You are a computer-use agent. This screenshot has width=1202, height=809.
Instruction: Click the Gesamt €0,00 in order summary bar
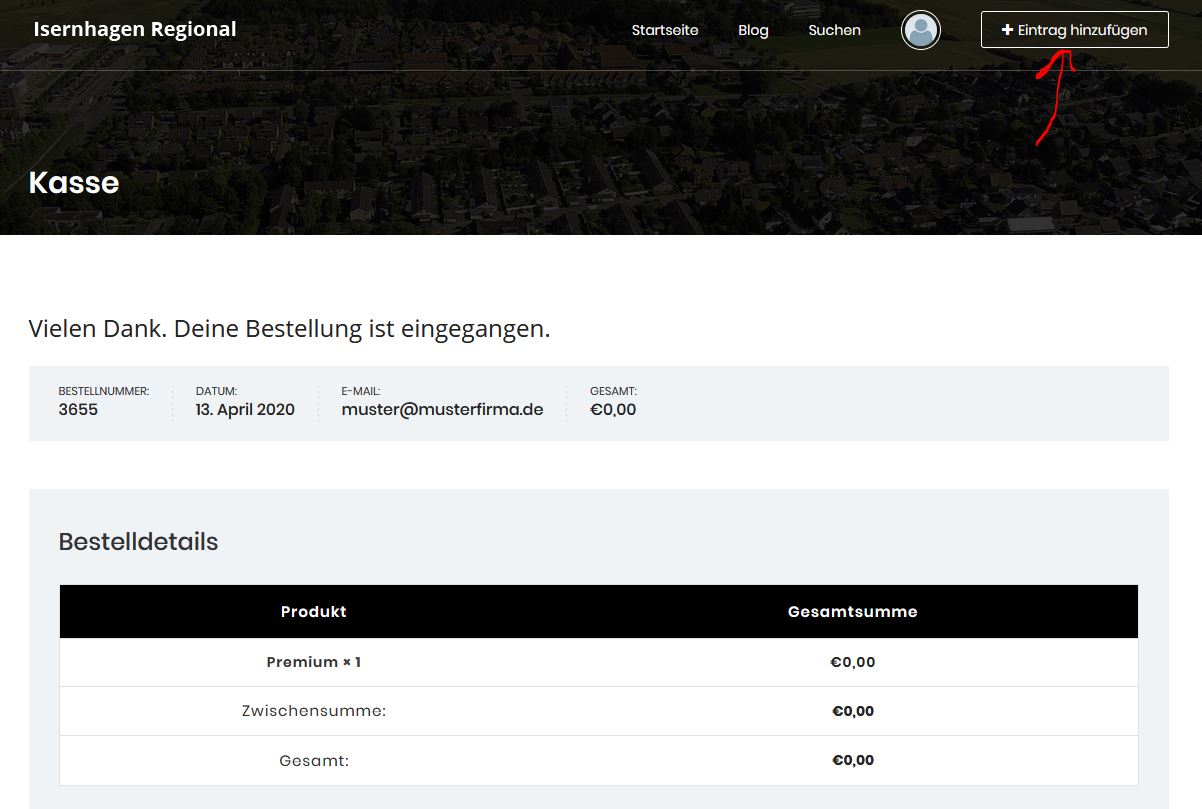[613, 409]
